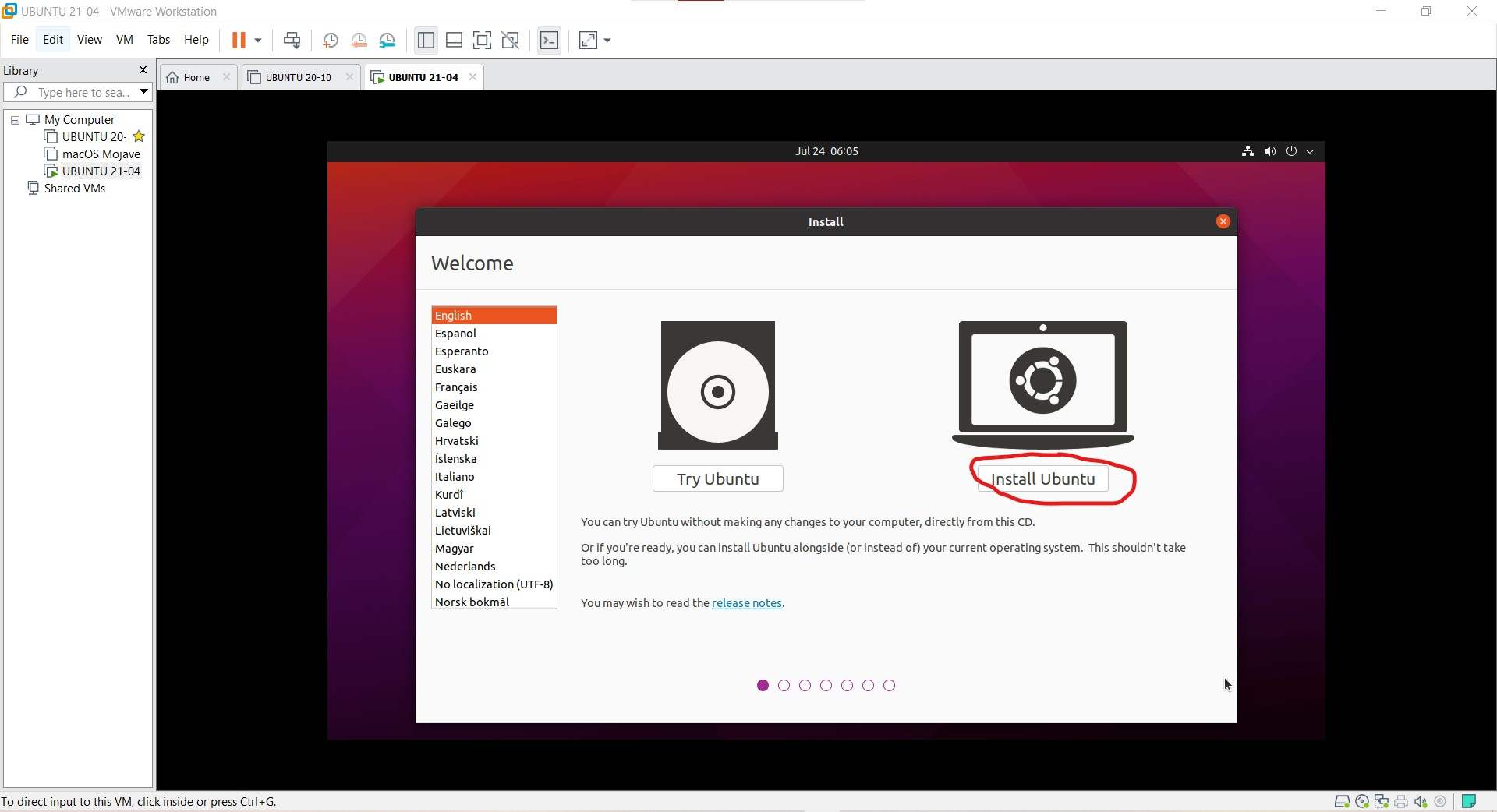Select UBUNTU 21-04 in the library tree
1497x812 pixels.
(101, 171)
